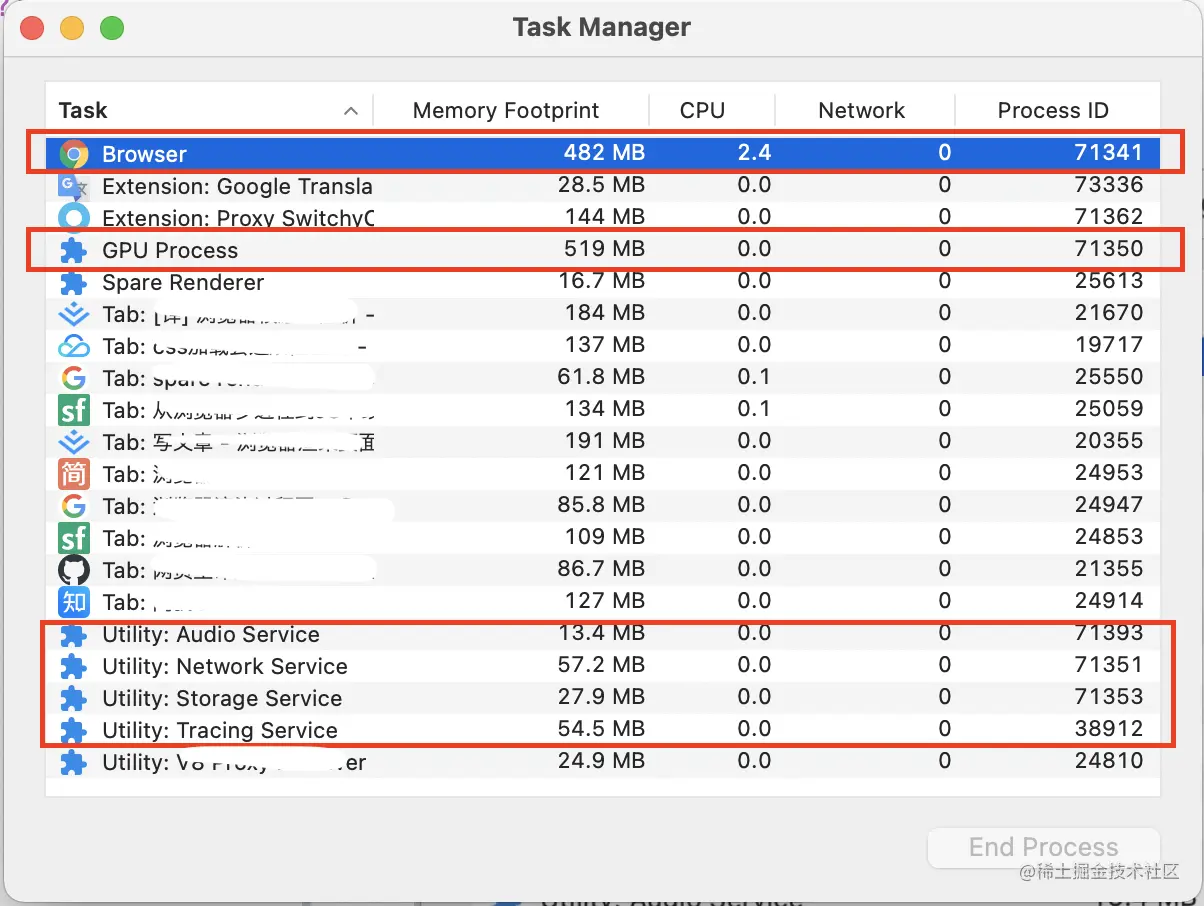Click the Zhihu tab icon
Image resolution: width=1204 pixels, height=906 pixels.
pyautogui.click(x=74, y=602)
